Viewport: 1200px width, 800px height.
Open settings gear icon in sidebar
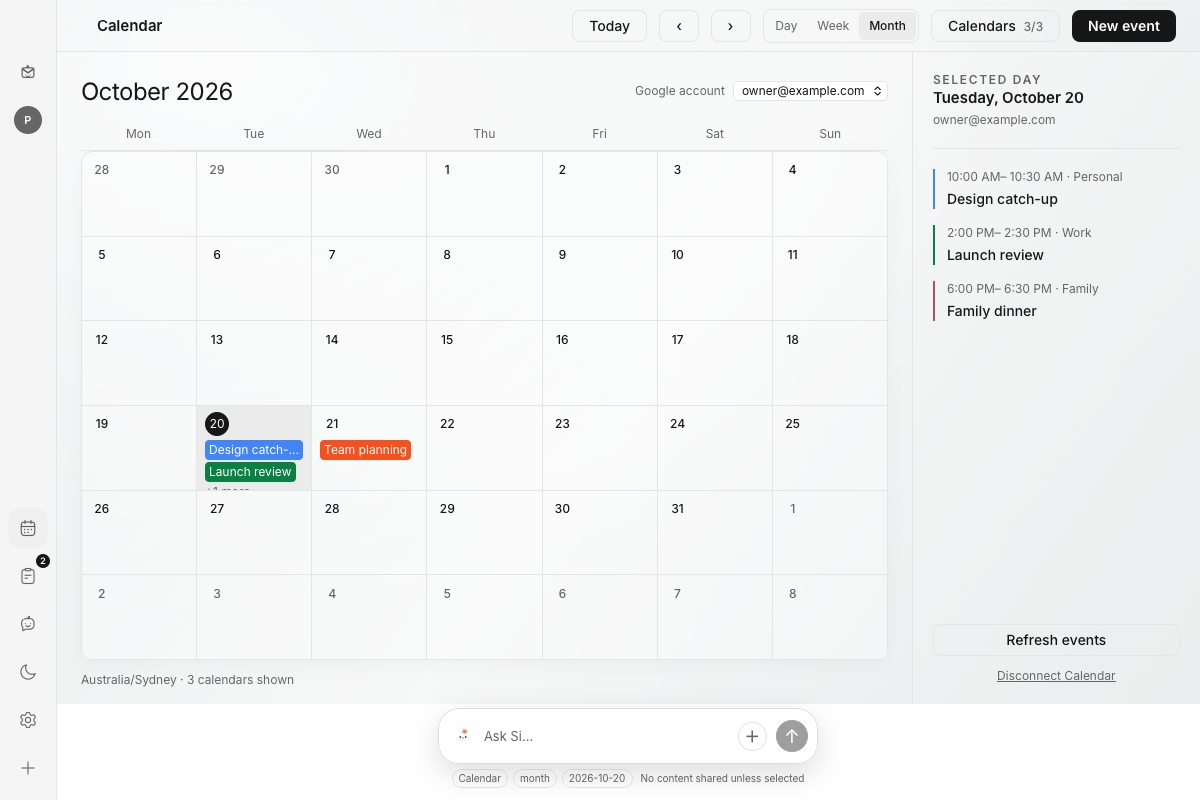[x=28, y=720]
